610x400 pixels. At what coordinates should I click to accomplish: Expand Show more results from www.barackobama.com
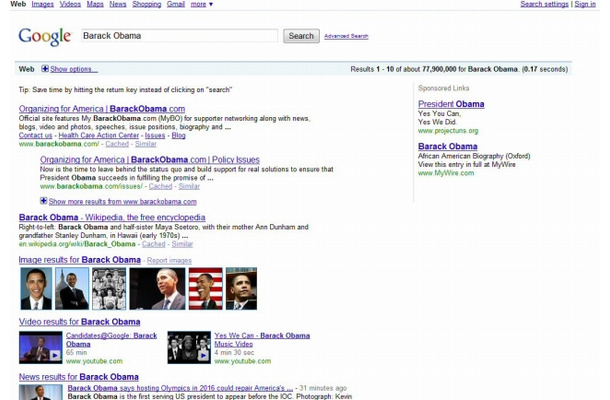[x=123, y=202]
